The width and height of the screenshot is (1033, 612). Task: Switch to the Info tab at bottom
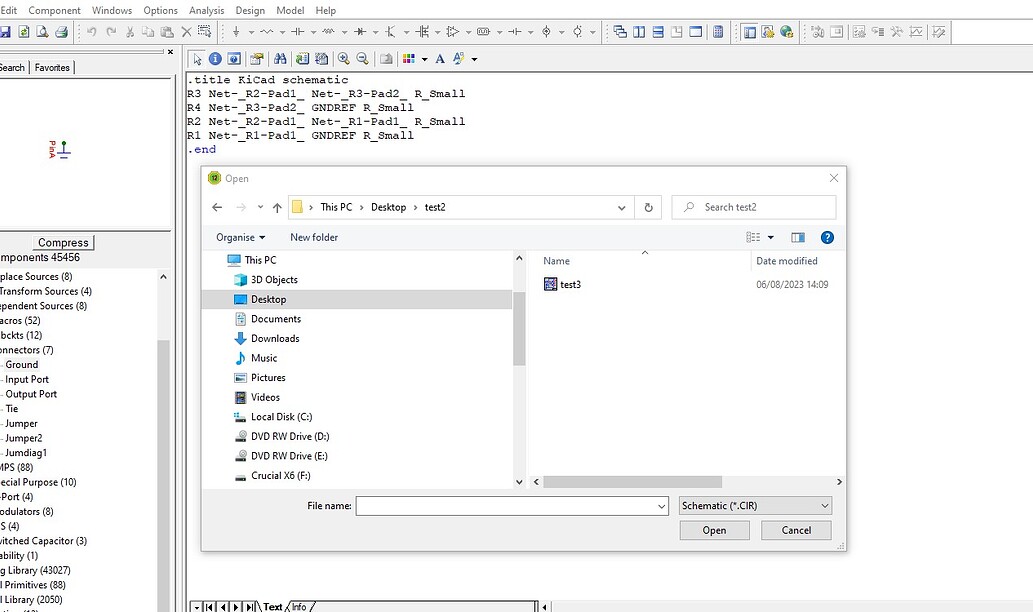[298, 606]
